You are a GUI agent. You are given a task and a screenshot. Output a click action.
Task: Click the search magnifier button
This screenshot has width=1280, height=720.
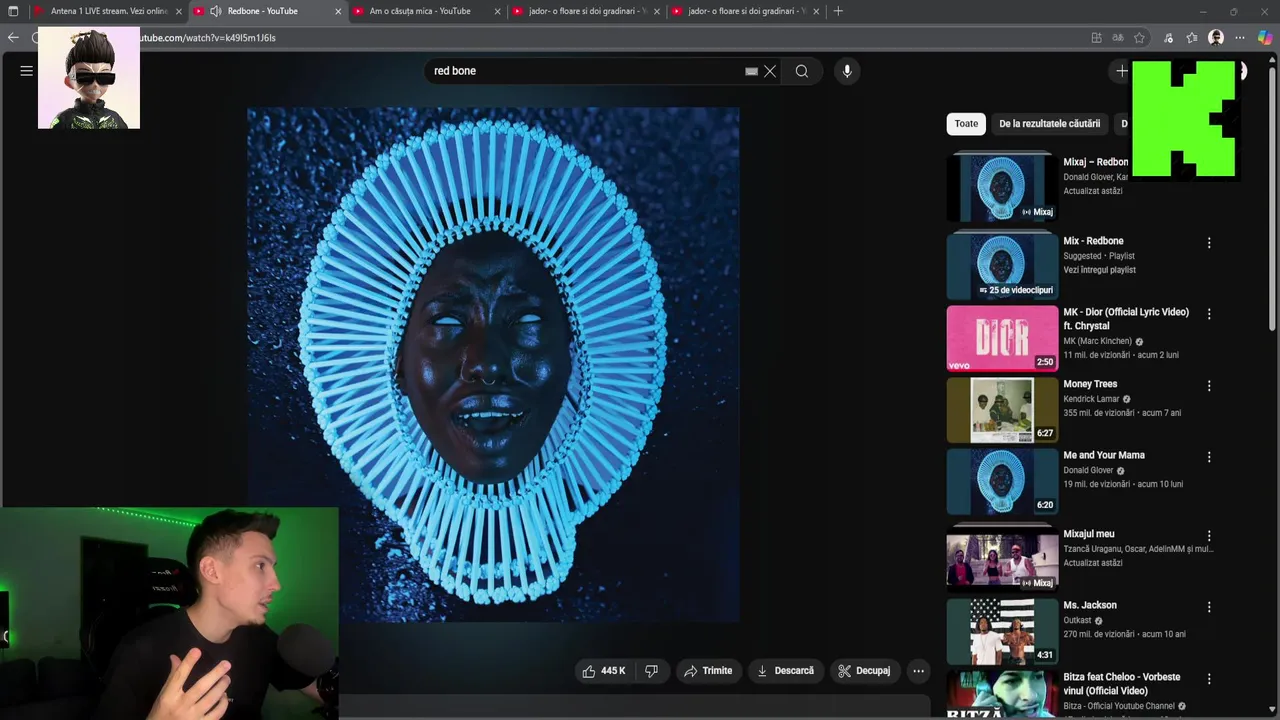(802, 71)
